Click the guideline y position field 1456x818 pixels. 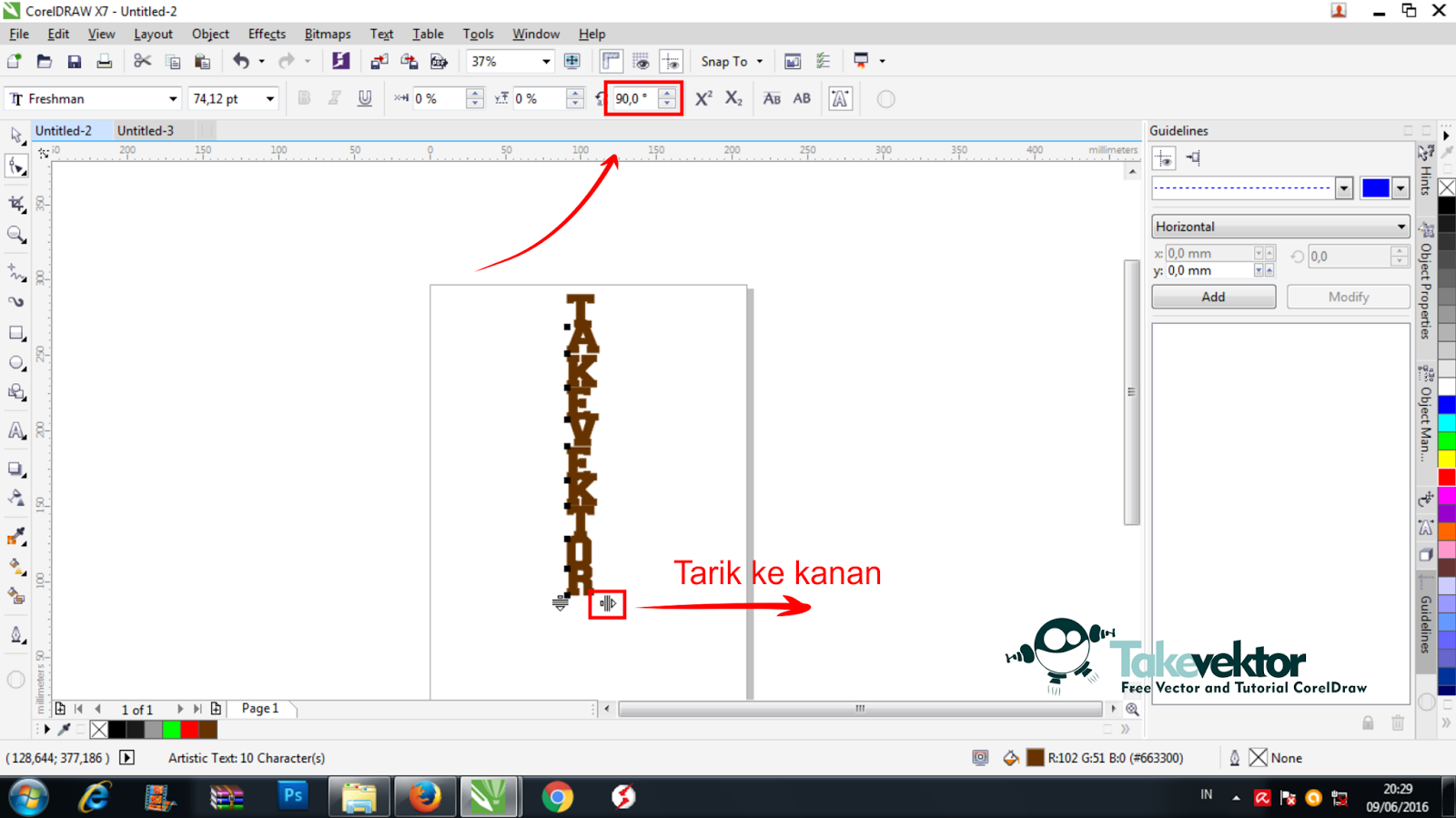[x=1210, y=270]
